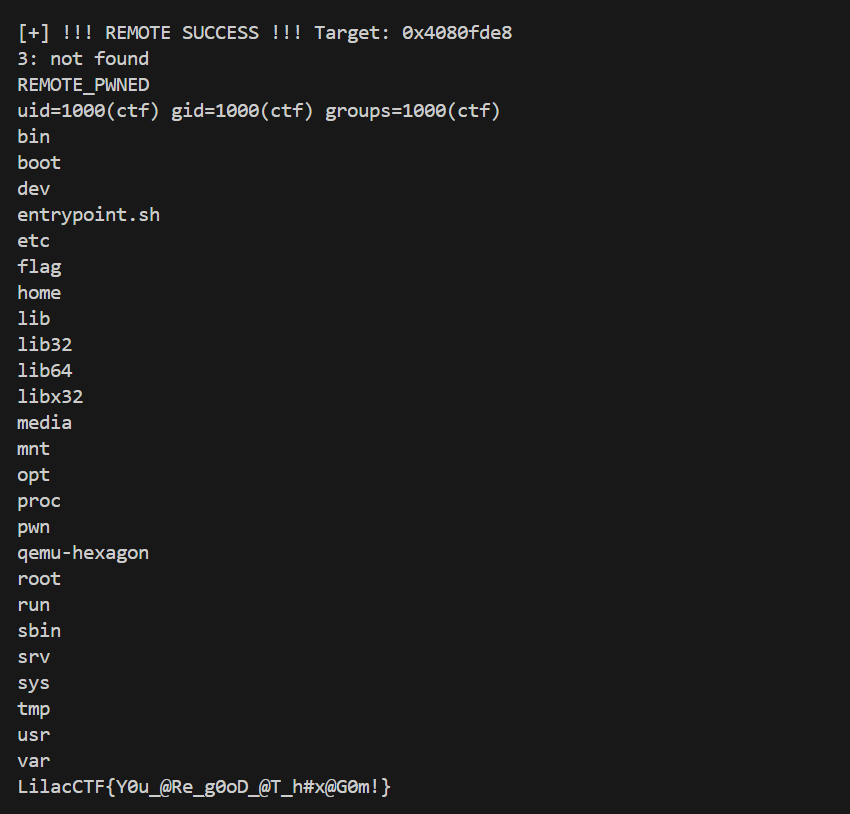Click the target address 0x4080fde8

click(457, 33)
